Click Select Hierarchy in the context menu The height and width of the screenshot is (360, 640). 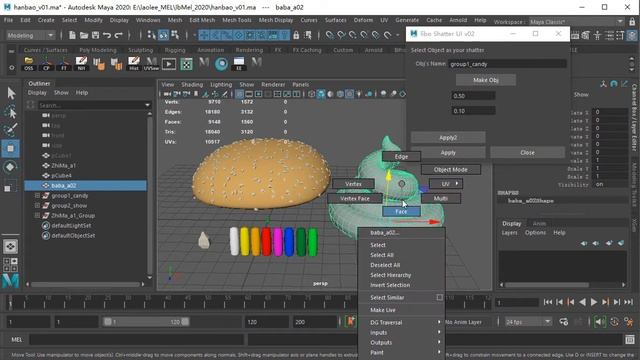pos(391,275)
